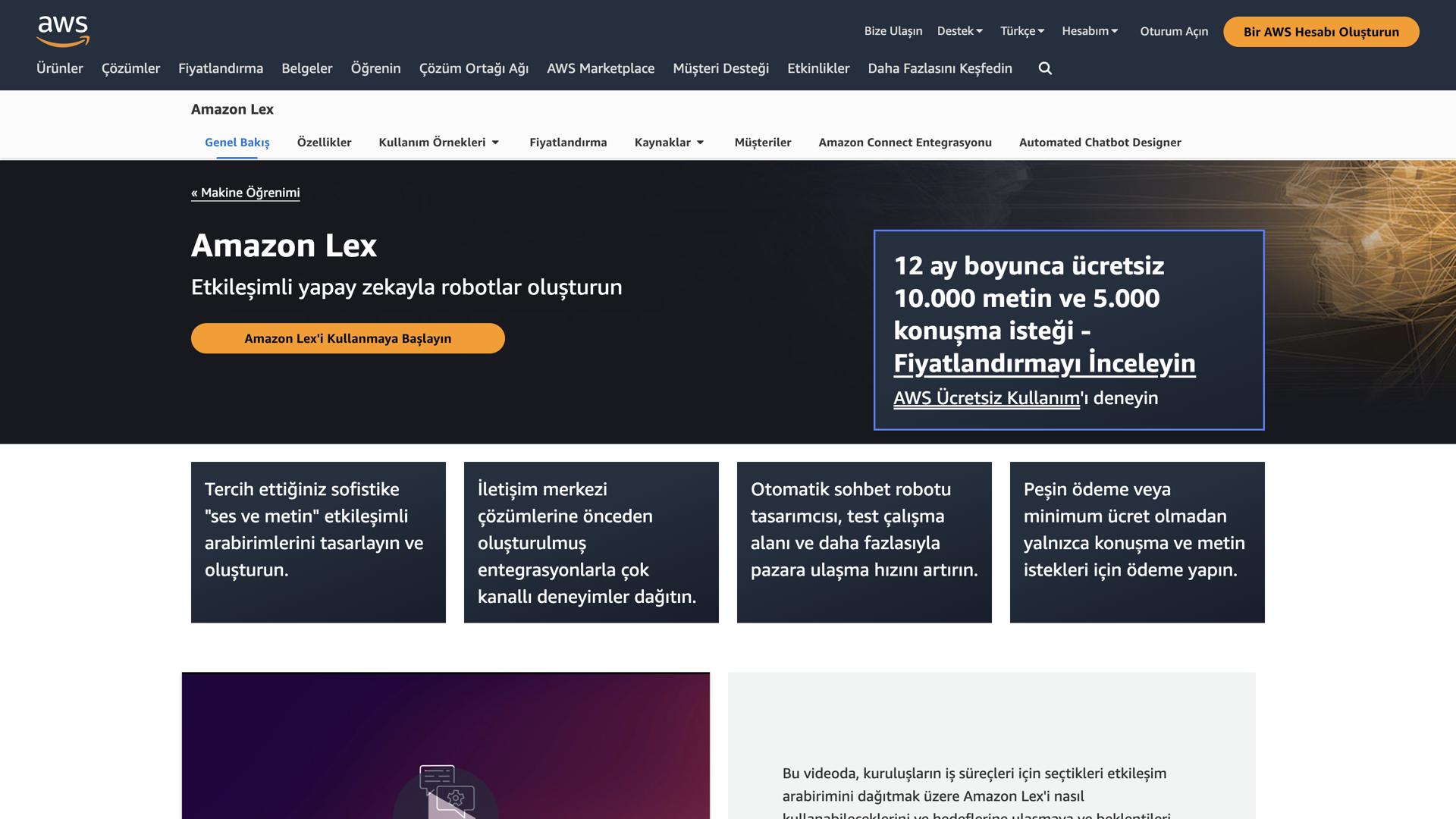1456x819 pixels.
Task: Open the Kaynaklar dropdown
Action: (x=663, y=142)
